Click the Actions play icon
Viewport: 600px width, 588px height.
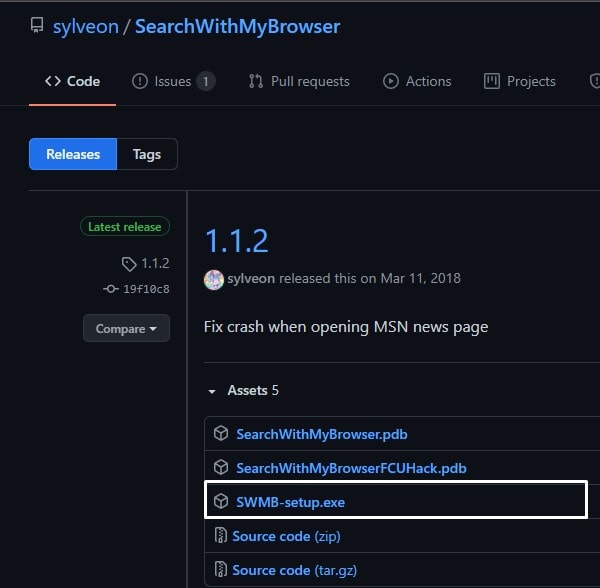pos(391,81)
